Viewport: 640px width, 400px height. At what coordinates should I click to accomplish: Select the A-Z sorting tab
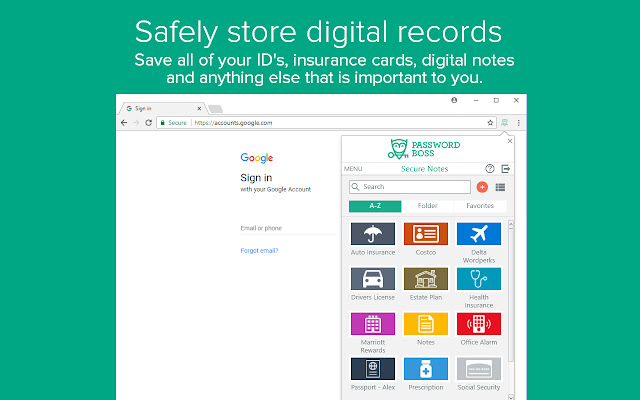pos(375,206)
